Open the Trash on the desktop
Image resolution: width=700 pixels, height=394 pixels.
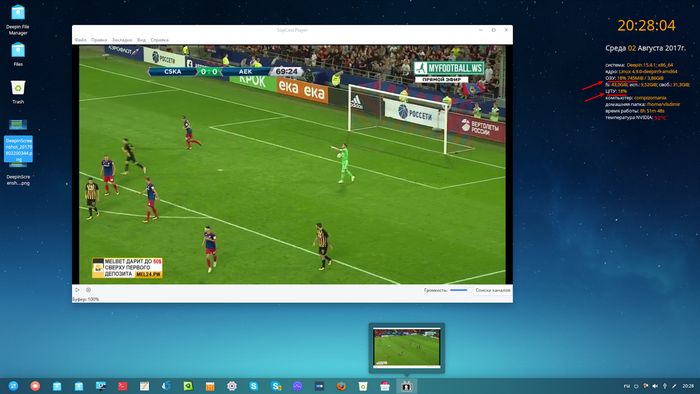[18, 92]
